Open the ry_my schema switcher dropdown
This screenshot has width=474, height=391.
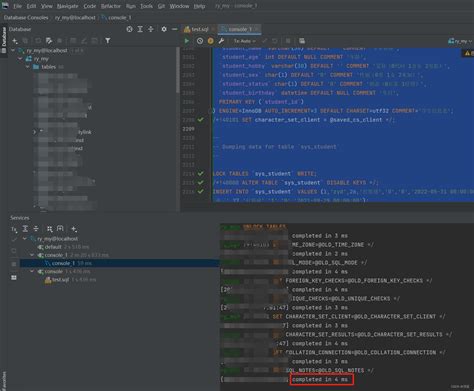click(x=461, y=41)
